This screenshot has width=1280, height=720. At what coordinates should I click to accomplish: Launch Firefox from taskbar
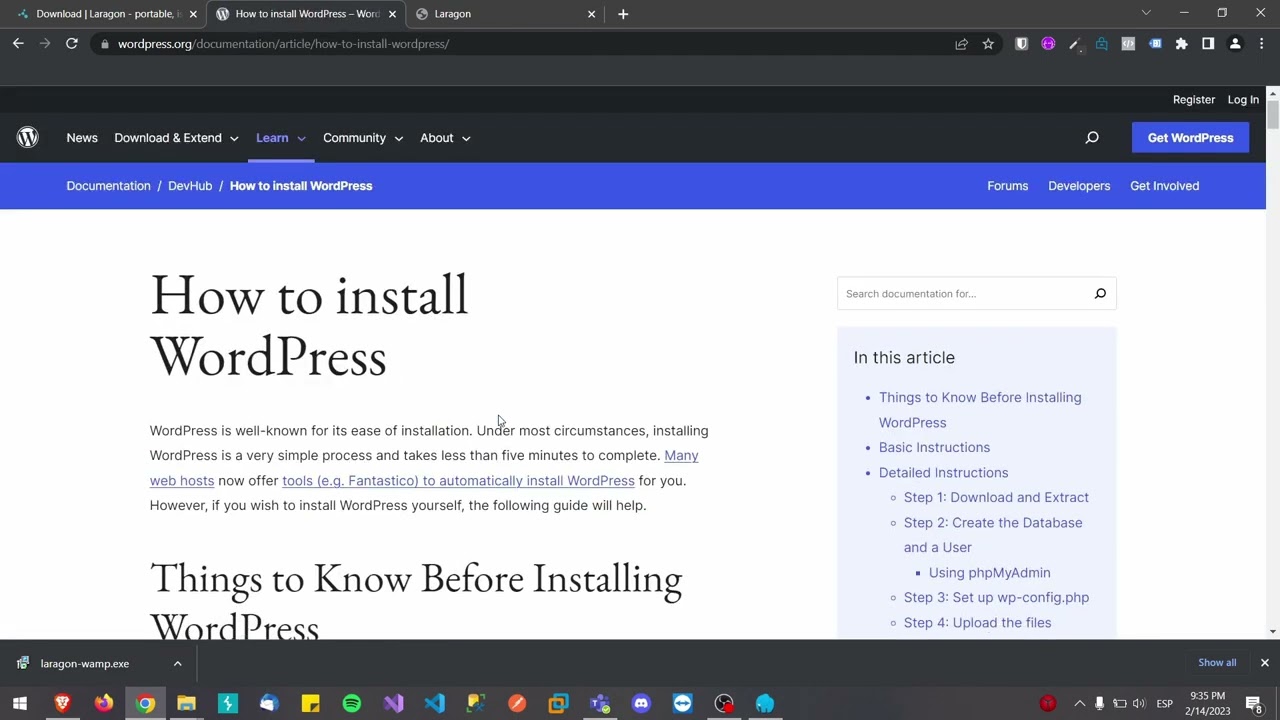[x=104, y=704]
